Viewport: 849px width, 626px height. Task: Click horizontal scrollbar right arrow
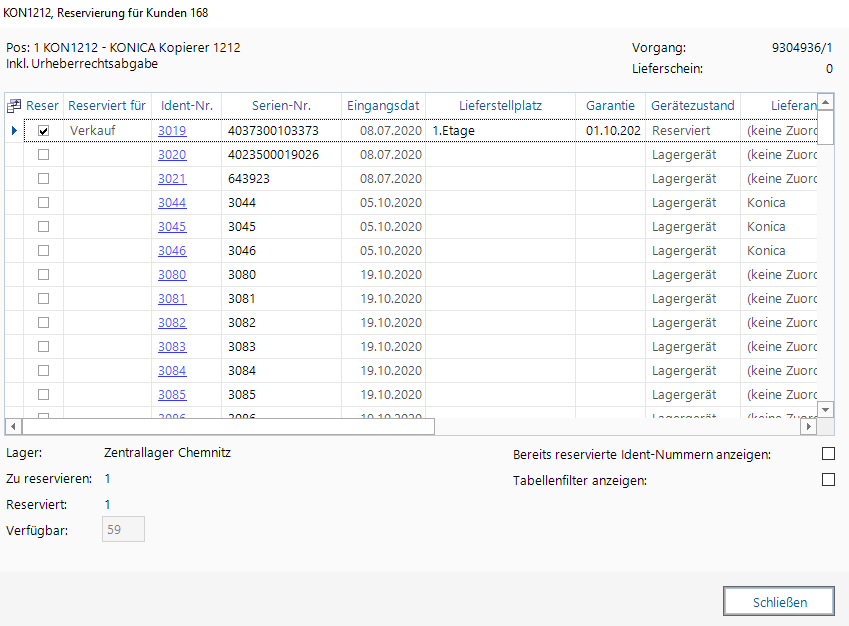(809, 427)
